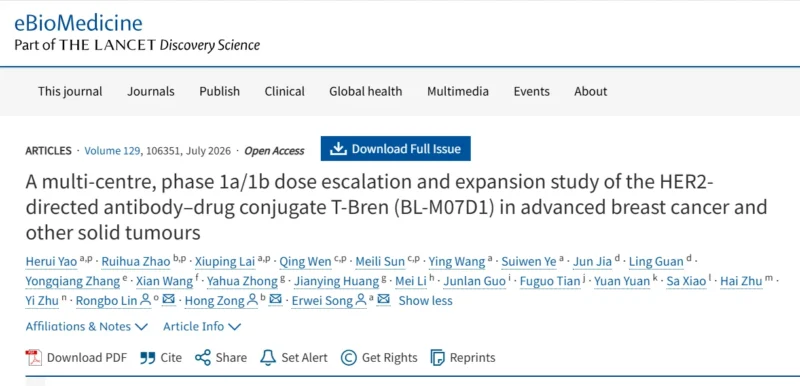Expand the Affiliations & Notes section

[x=87, y=326]
